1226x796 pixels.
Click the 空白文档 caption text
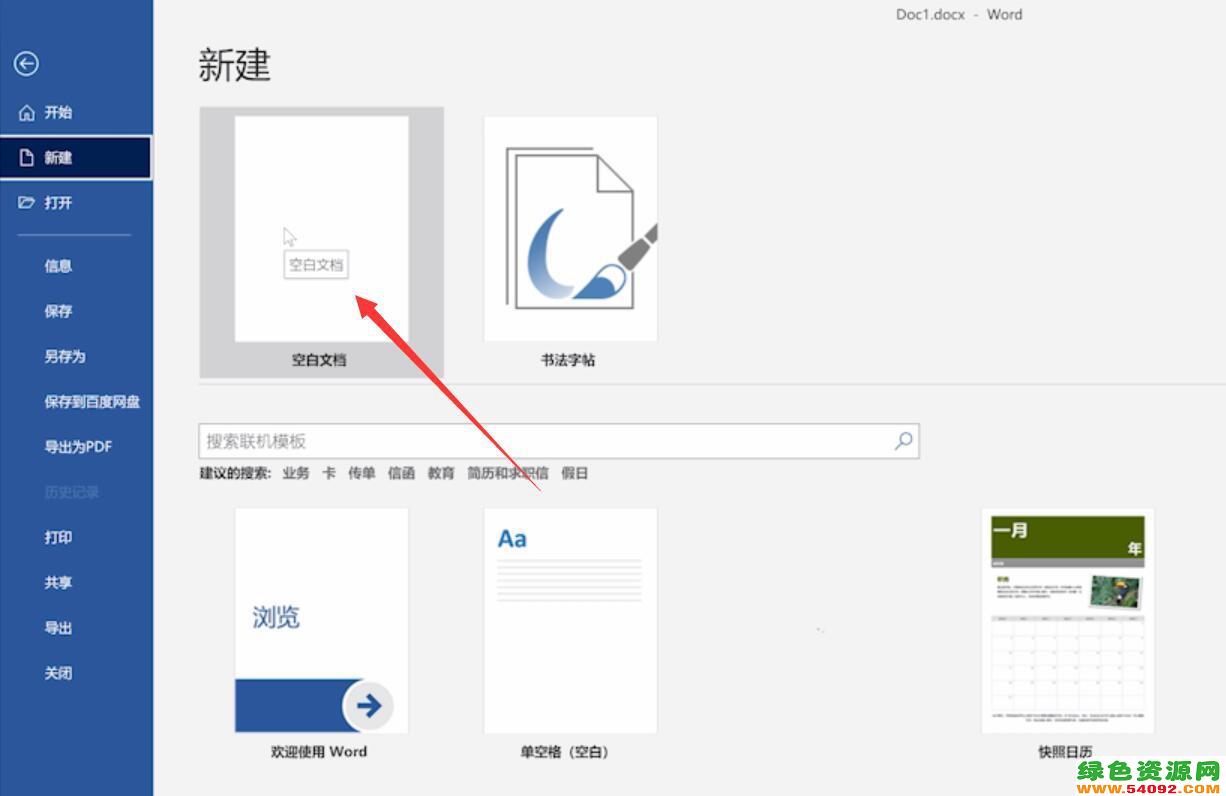pyautogui.click(x=319, y=360)
